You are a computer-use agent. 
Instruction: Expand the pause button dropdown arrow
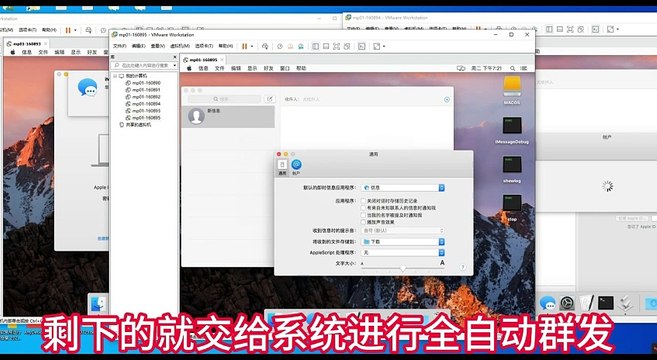(x=252, y=47)
